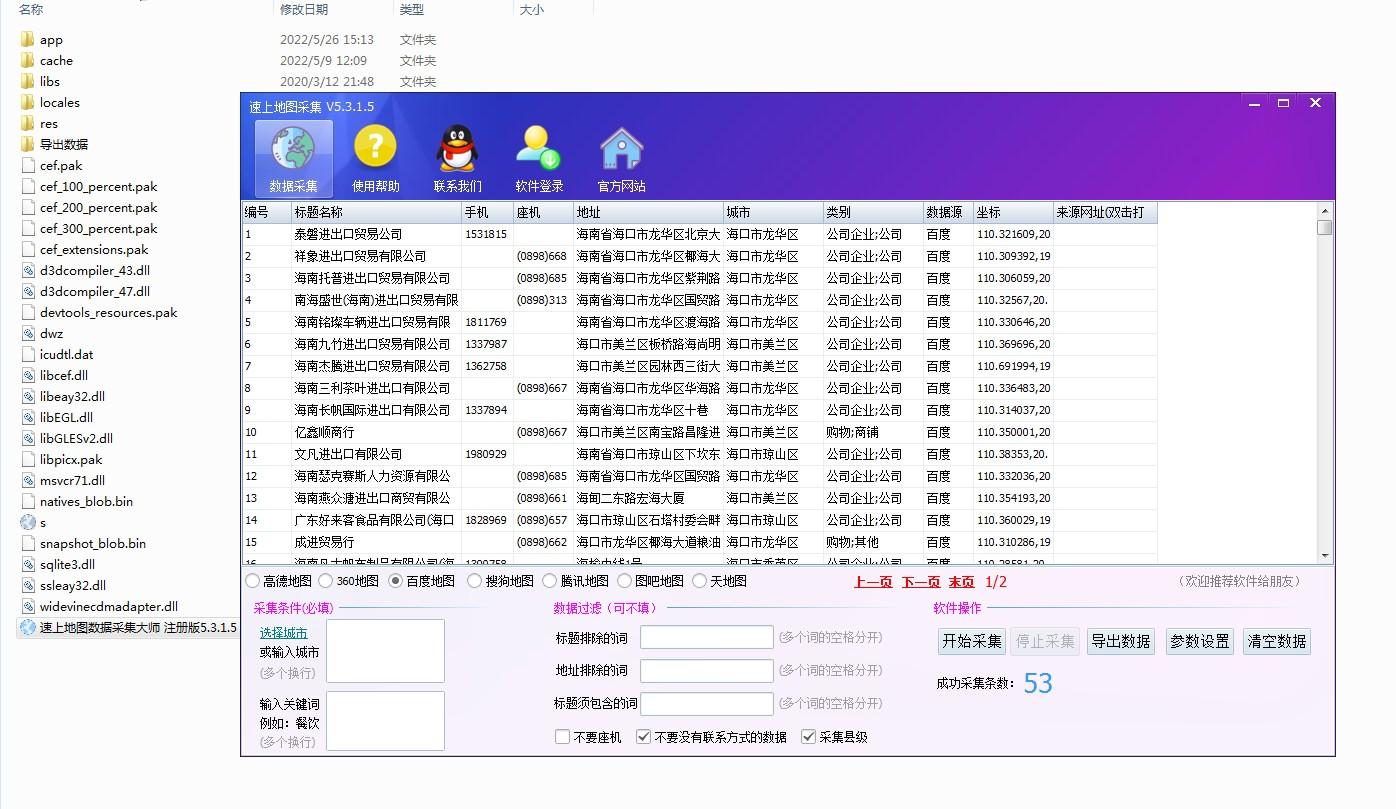Click the icudtl.dat file icon
The height and width of the screenshot is (809, 1396).
pos(27,355)
